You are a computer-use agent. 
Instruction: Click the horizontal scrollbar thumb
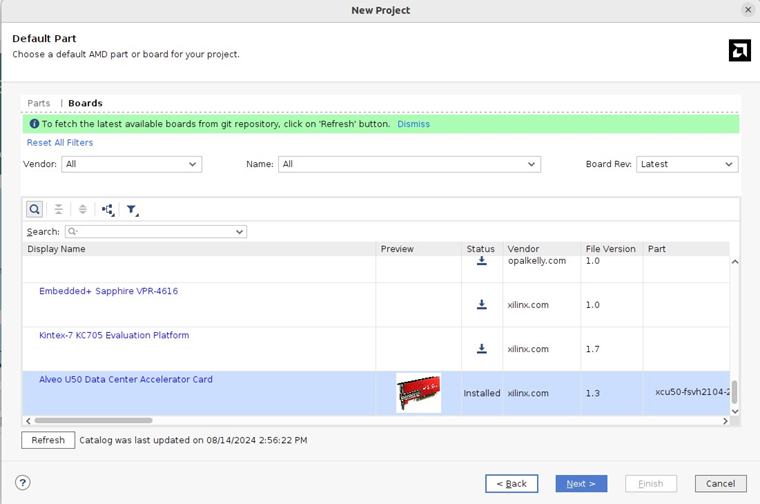pos(94,421)
